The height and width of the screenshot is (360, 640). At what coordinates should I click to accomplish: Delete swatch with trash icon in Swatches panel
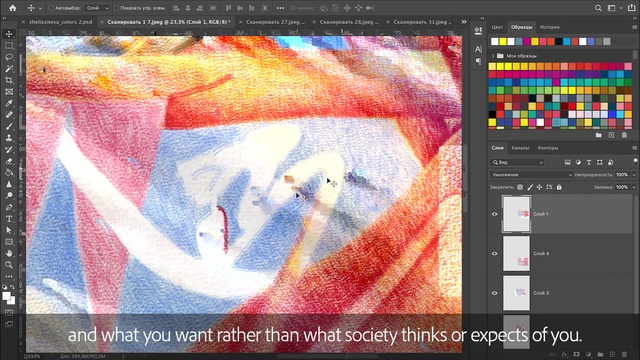(624, 135)
